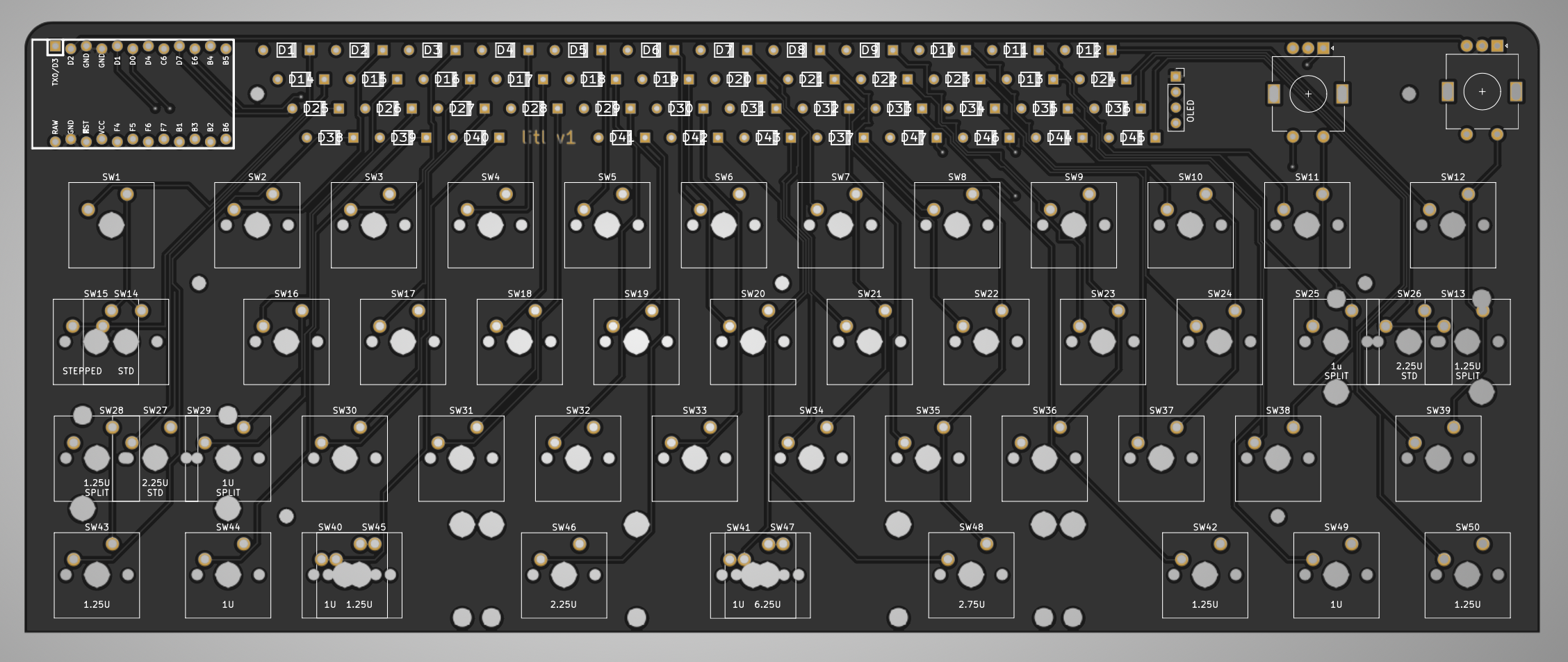
Task: Select the rotary encoder circle beside the OLED header
Action: [x=1308, y=93]
